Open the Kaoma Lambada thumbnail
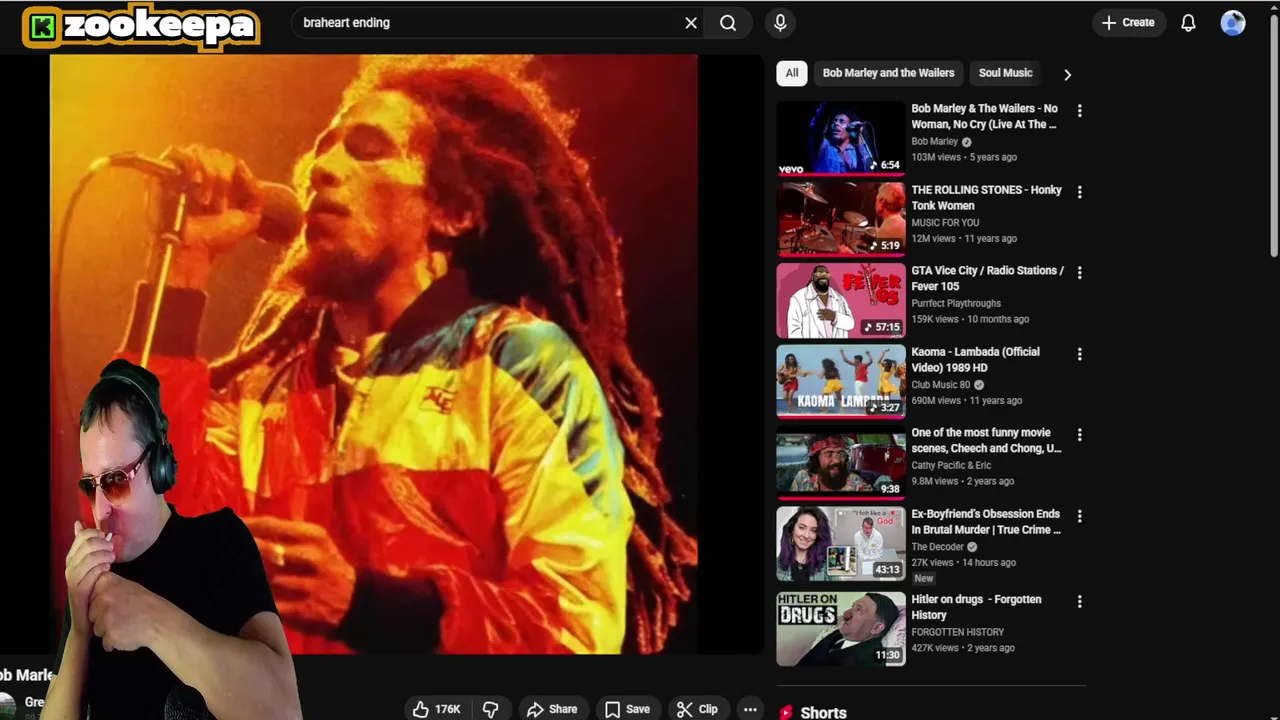 click(x=841, y=381)
